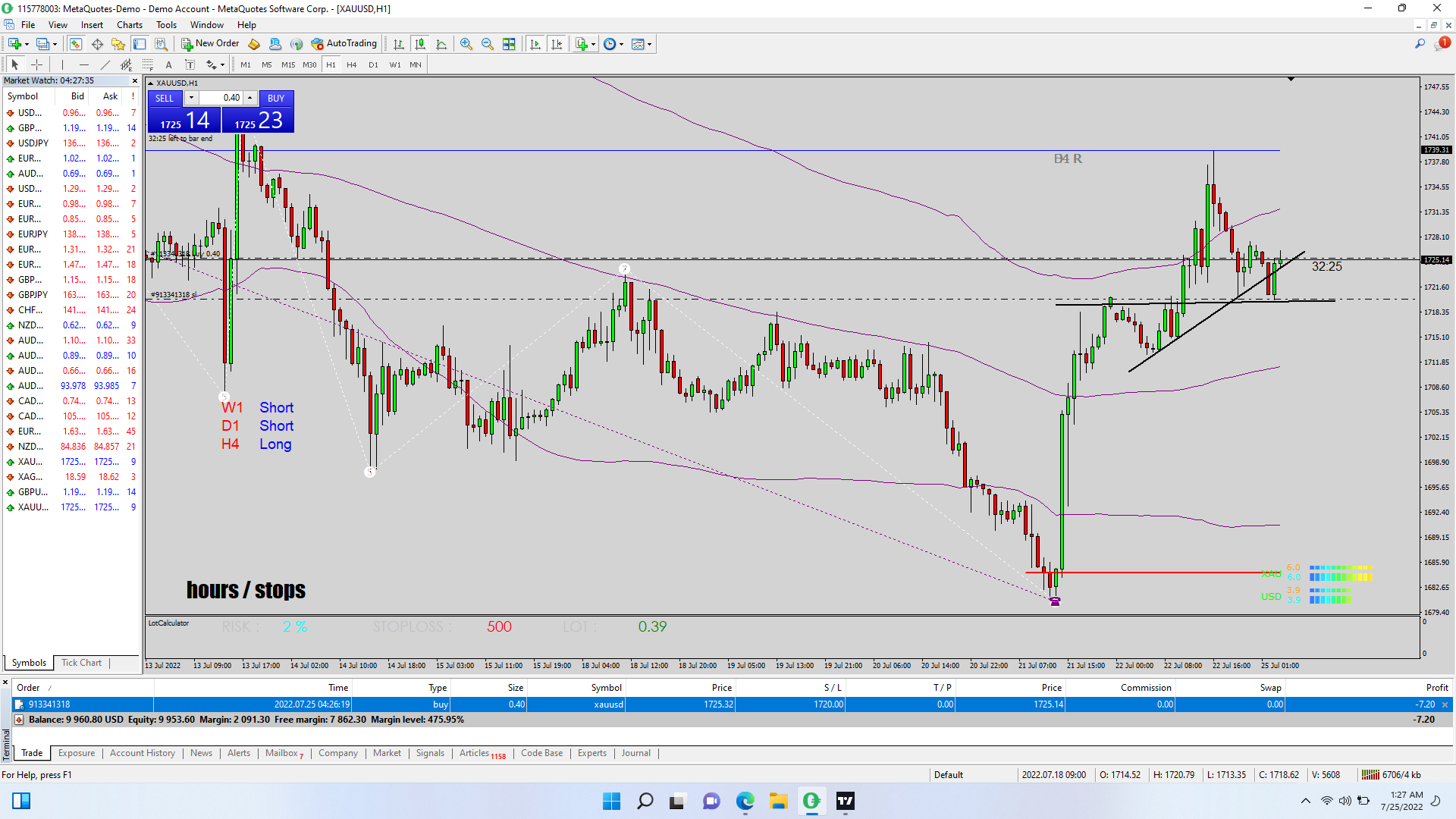This screenshot has width=1456, height=819.
Task: Open the Indicators list dropdown arrow
Action: (593, 44)
